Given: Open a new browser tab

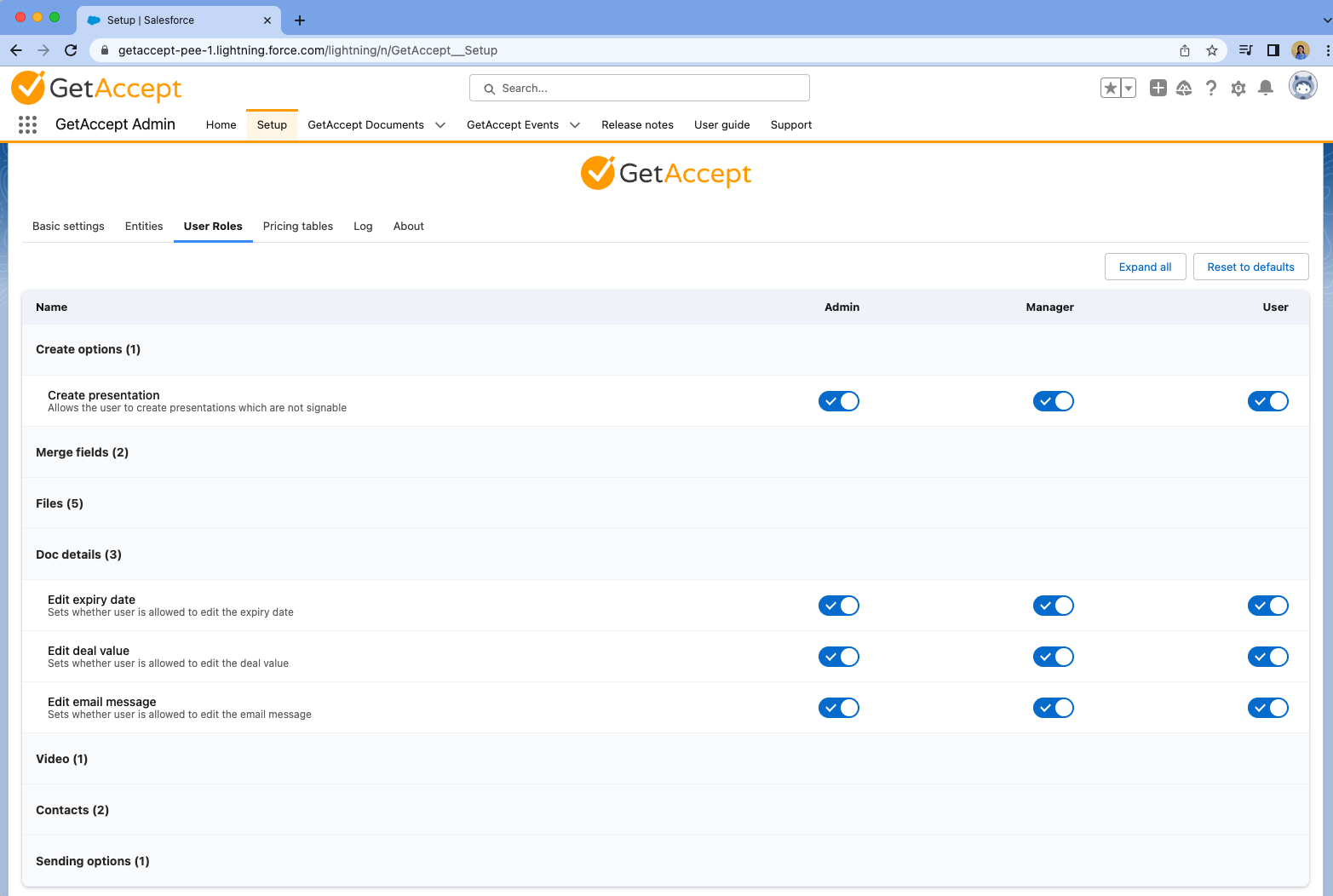Looking at the screenshot, I should [300, 20].
